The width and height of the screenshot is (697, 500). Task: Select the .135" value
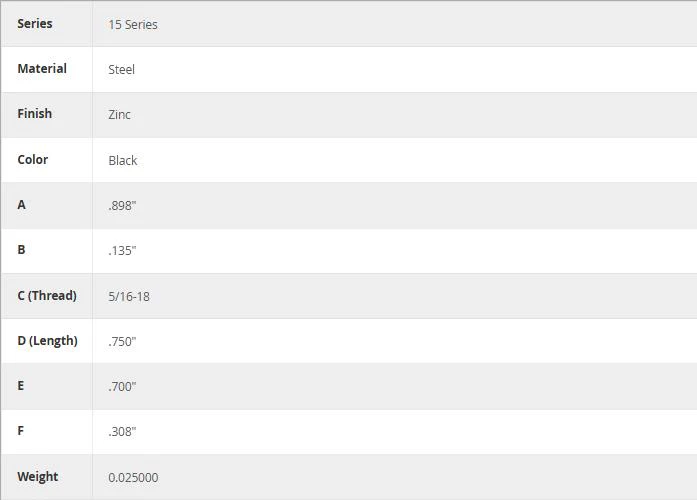[122, 251]
